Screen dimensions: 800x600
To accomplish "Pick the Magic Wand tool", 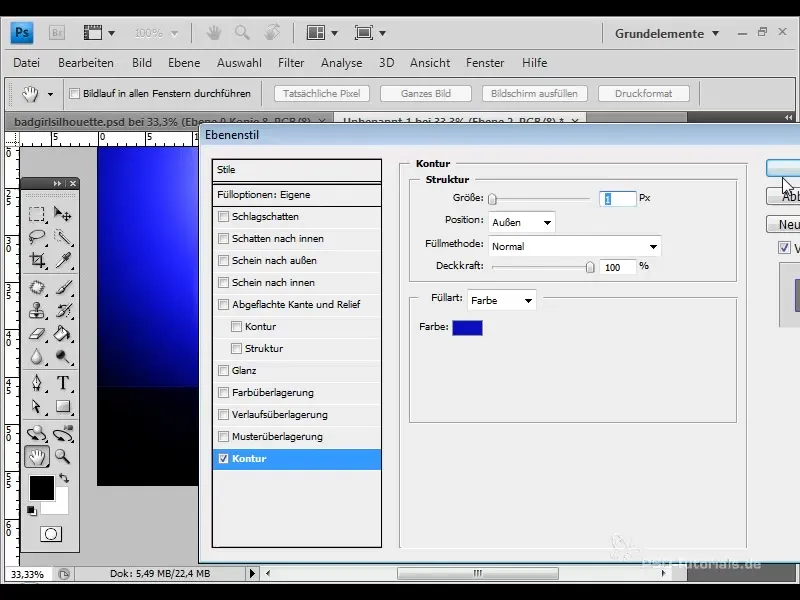I will [63, 237].
